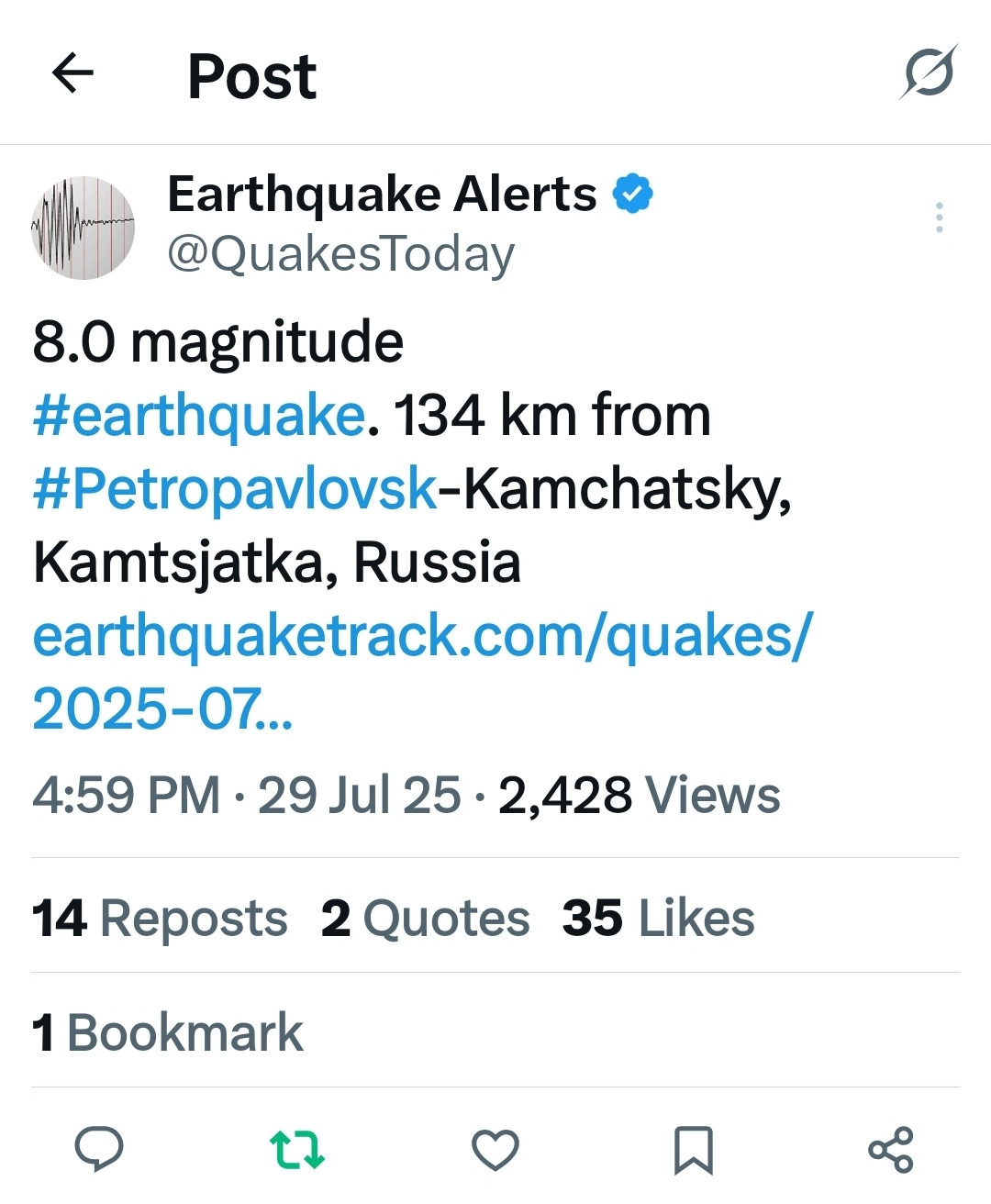Open the #Petropavlovsk hashtag
991x1204 pixels.
(235, 488)
